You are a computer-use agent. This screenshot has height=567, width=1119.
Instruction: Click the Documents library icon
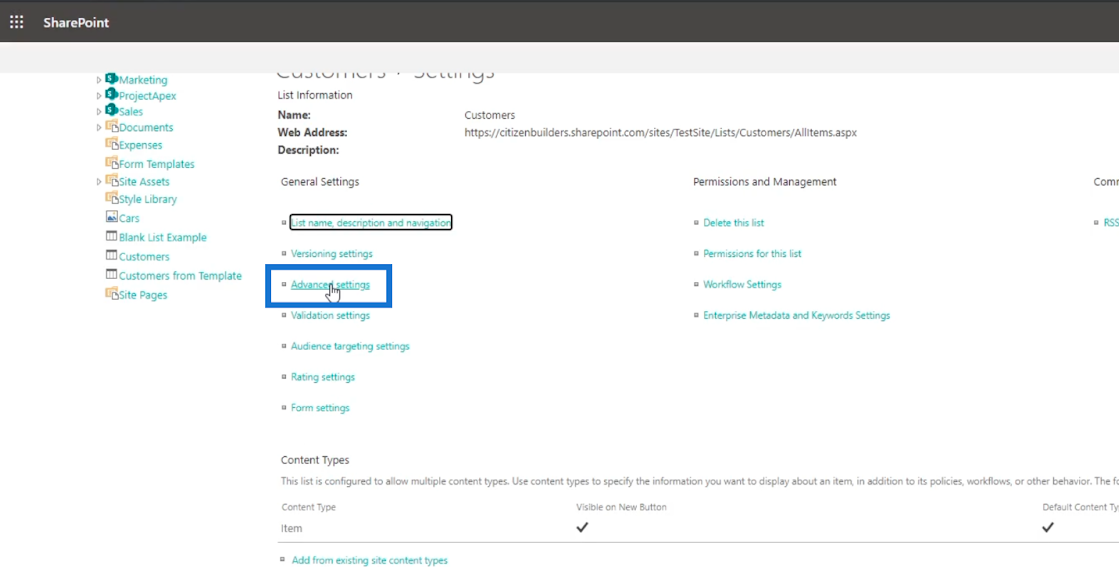point(111,126)
